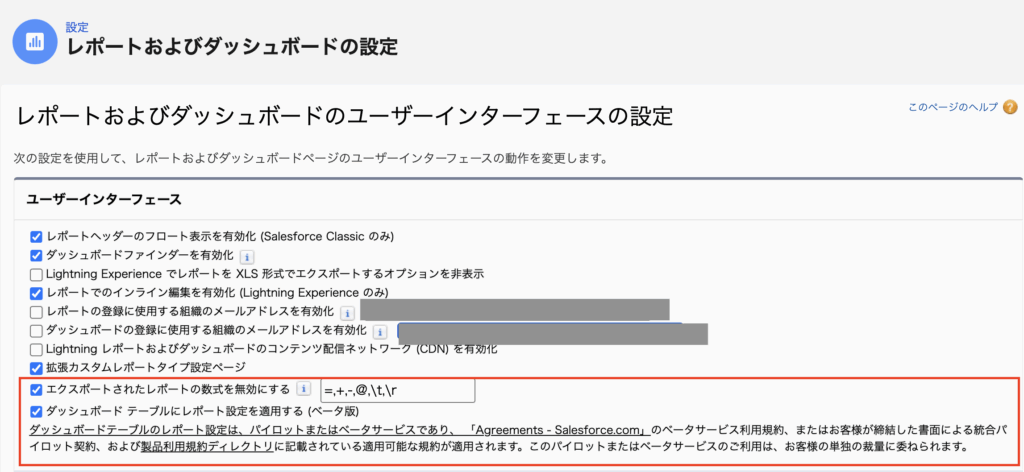Click info icon beside エクスポートされたレポートの数式 option
The image size is (1024, 472).
304,389
